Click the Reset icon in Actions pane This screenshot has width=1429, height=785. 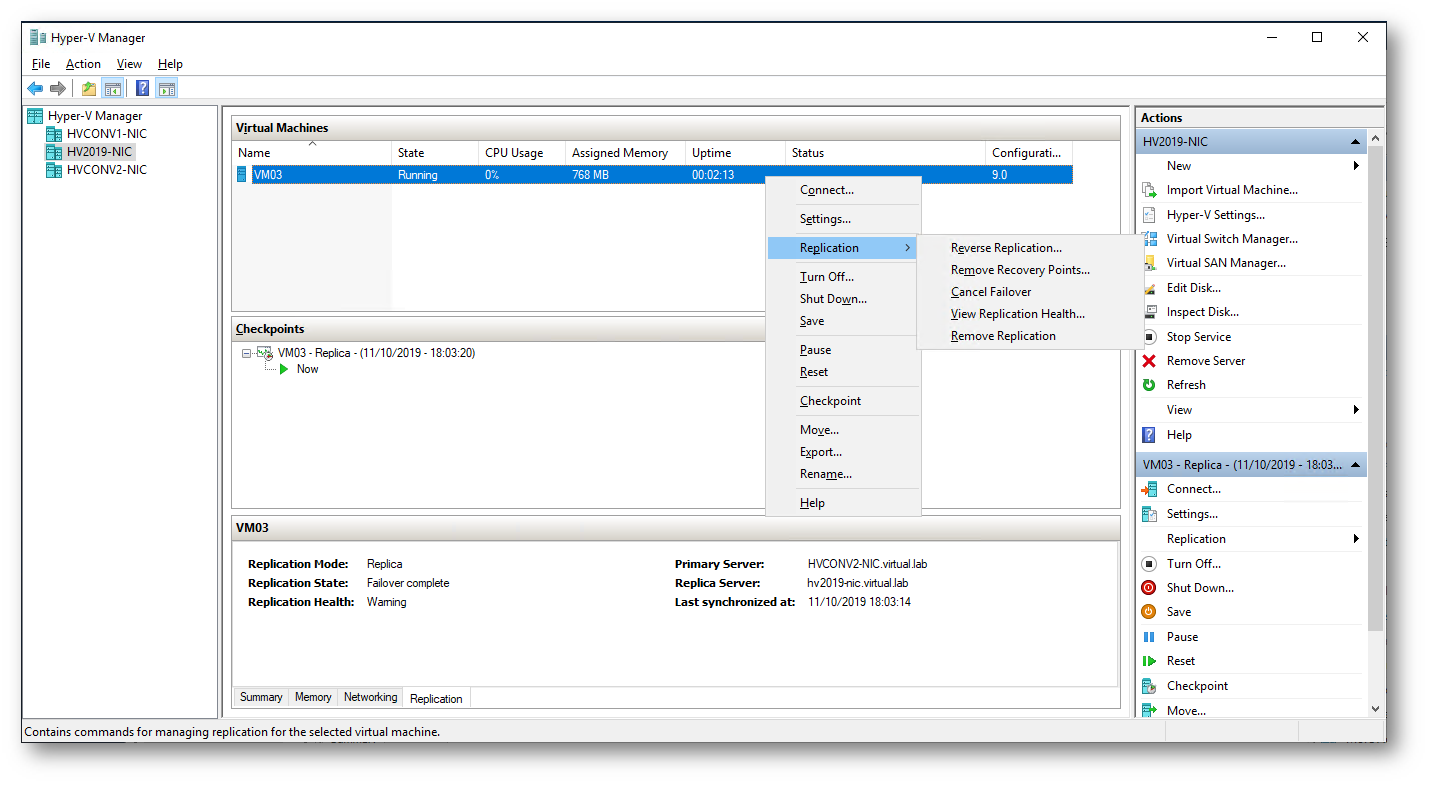click(1149, 661)
